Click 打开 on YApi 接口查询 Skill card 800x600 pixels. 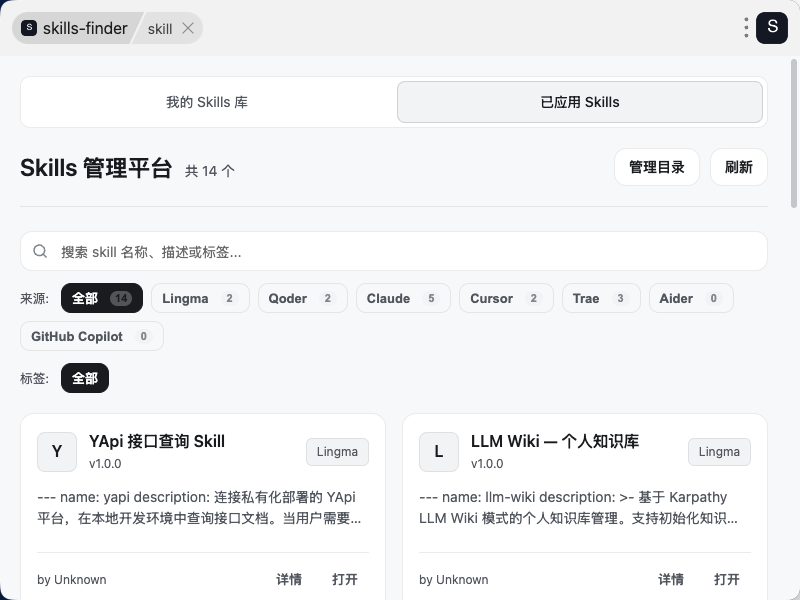[x=344, y=579]
